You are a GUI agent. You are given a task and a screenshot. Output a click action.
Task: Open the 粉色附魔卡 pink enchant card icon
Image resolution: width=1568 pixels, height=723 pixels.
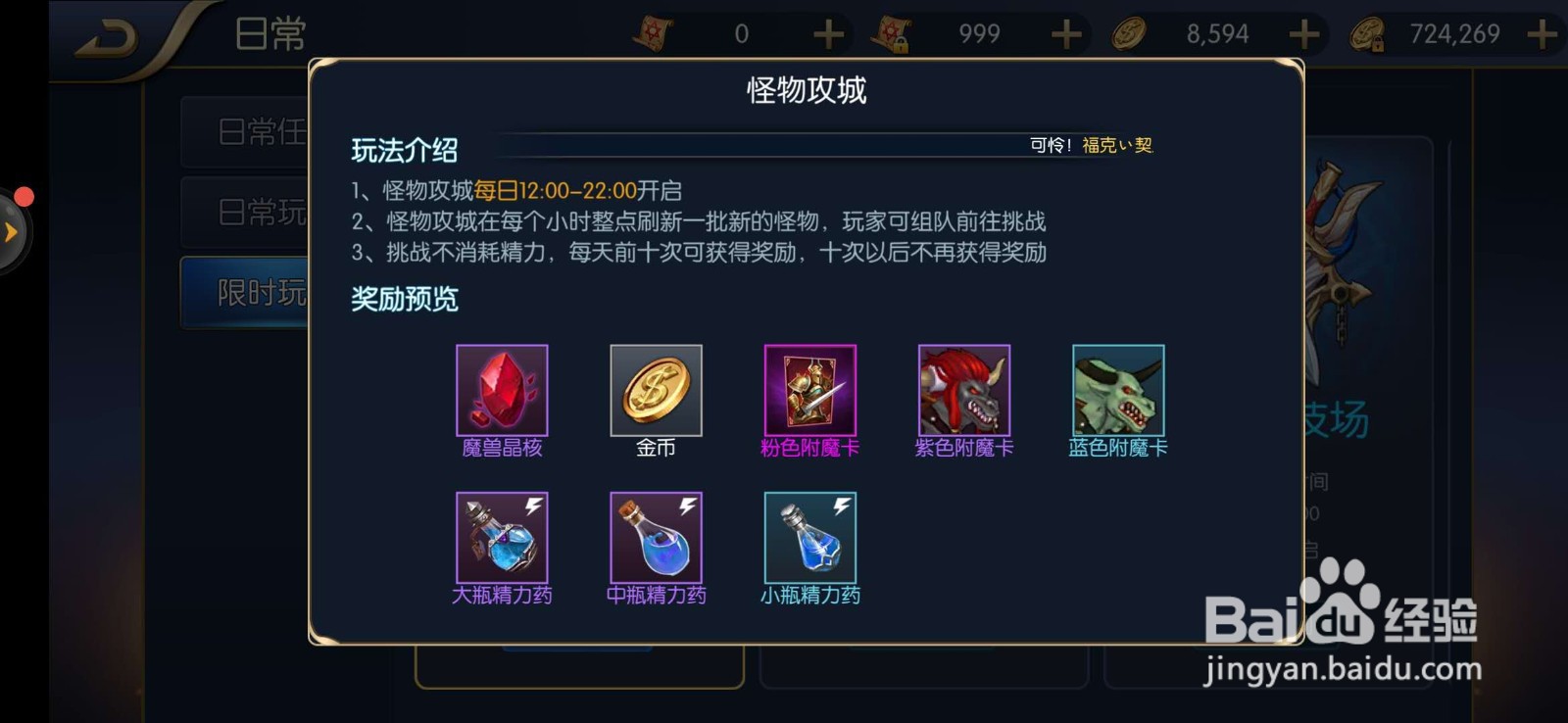pyautogui.click(x=809, y=390)
